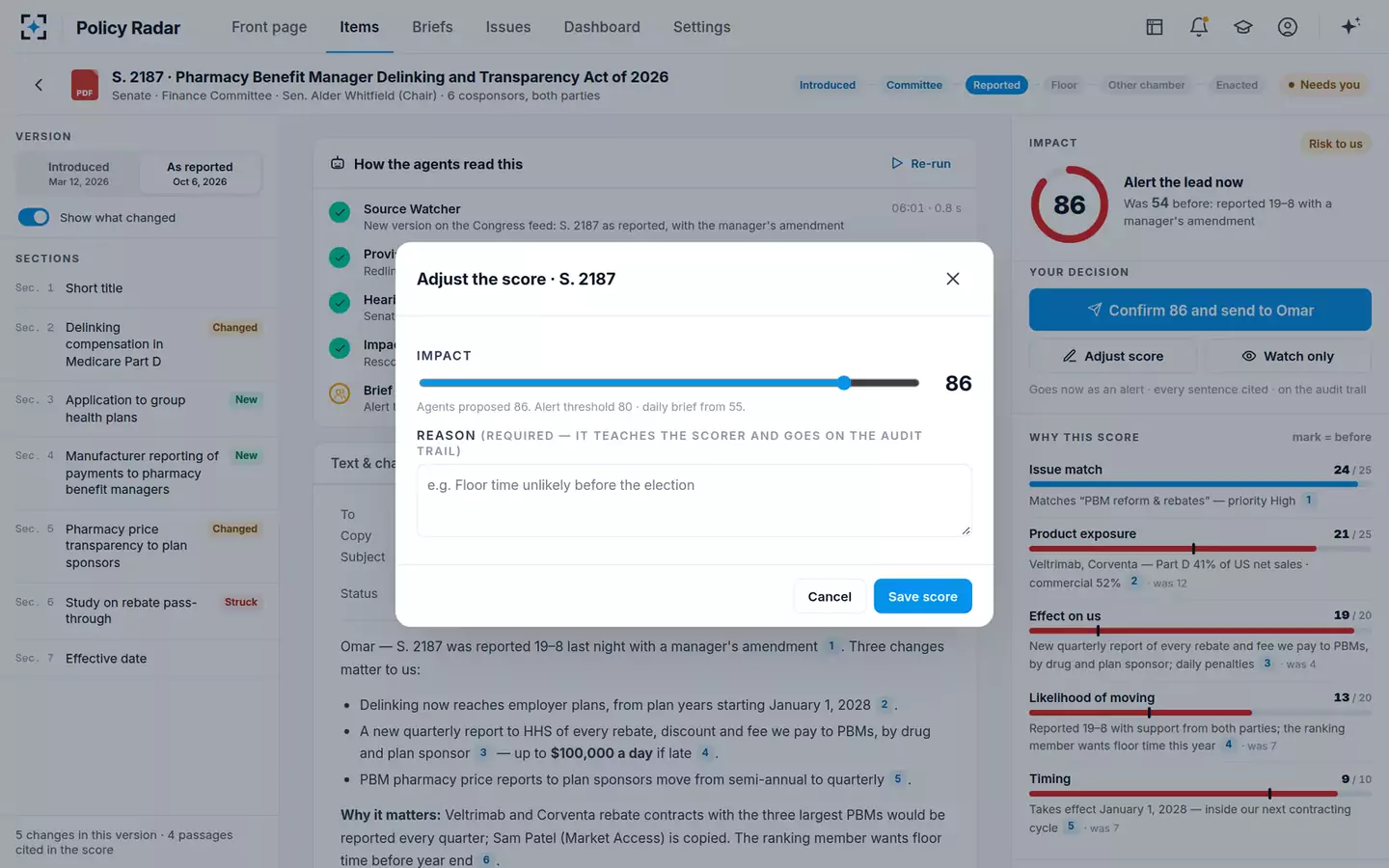This screenshot has width=1389, height=868.
Task: Click the Watch only button
Action: click(x=1287, y=356)
